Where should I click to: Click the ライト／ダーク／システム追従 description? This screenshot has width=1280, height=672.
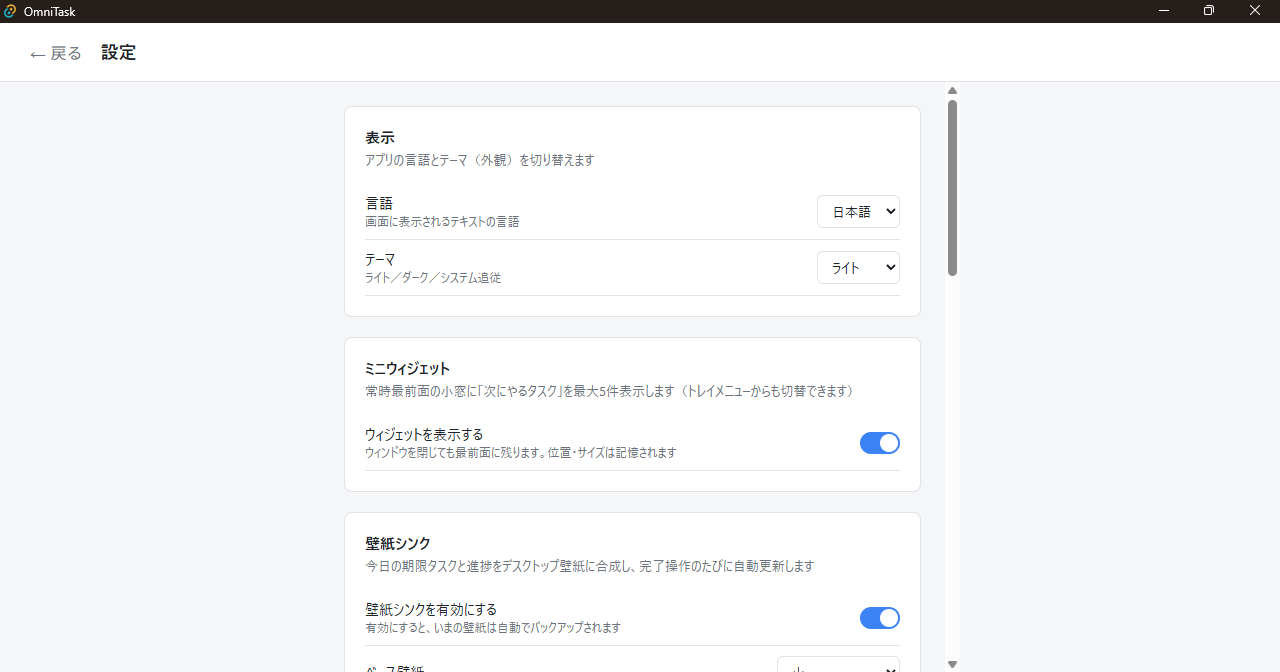pyautogui.click(x=433, y=278)
